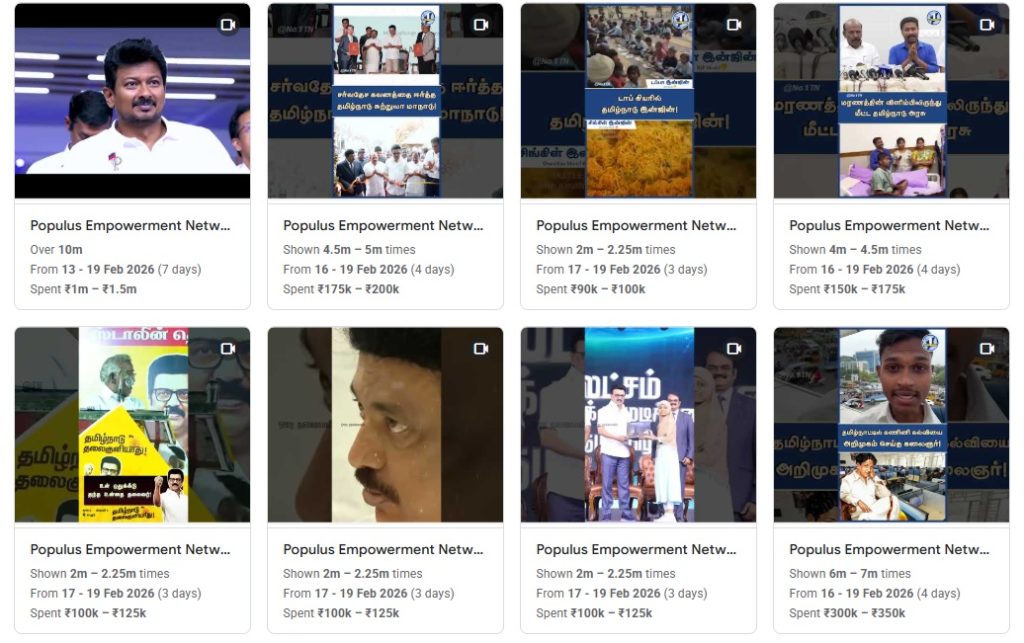This screenshot has height=643, width=1024.
Task: Click video icon on close-up mustached face ad
Action: (481, 349)
